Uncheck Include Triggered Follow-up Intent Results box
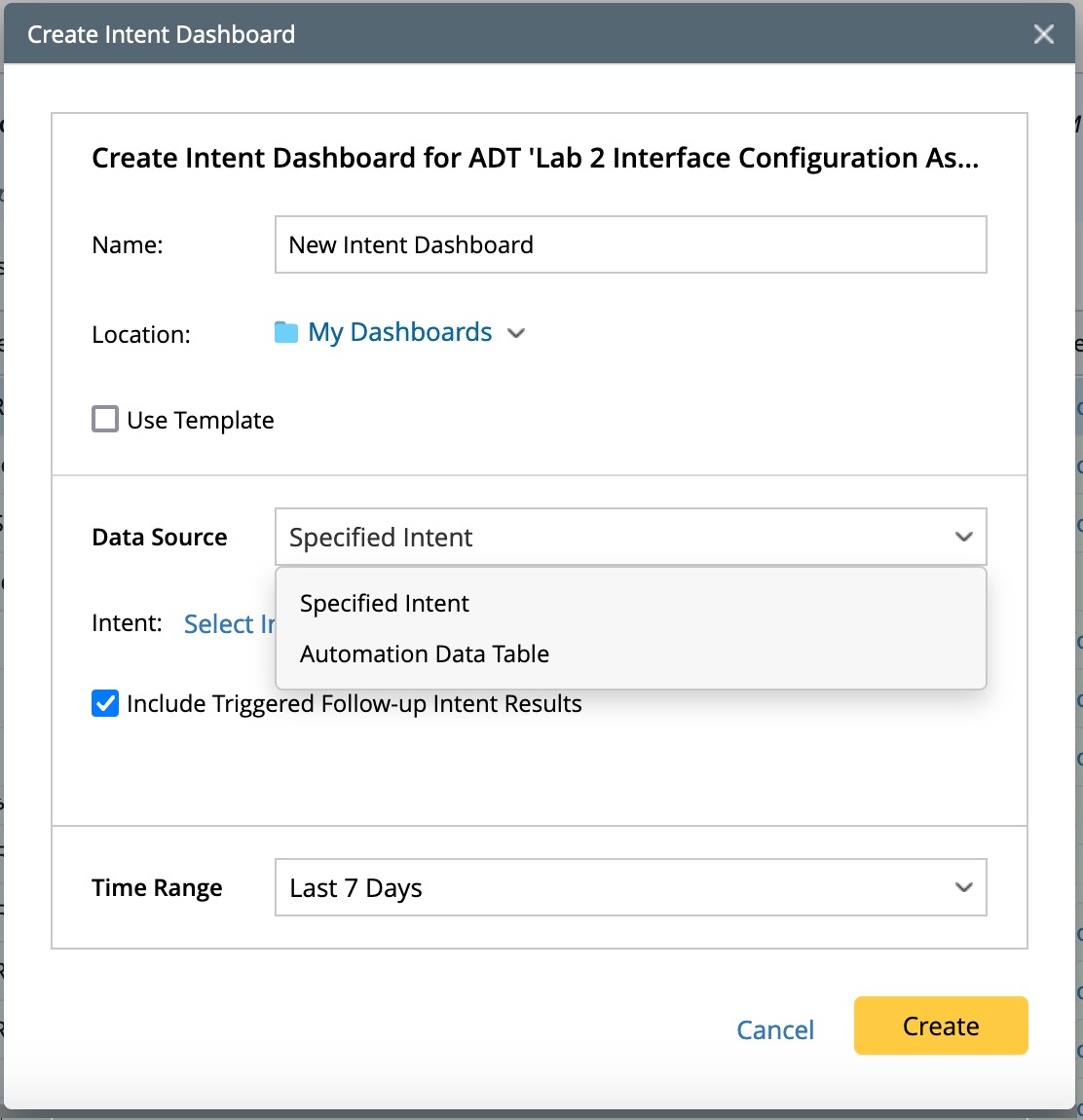The image size is (1083, 1120). [x=105, y=703]
